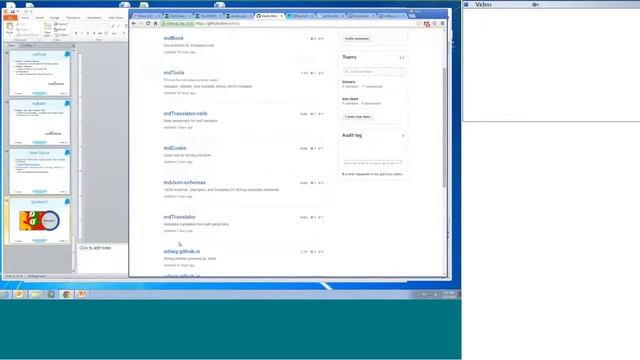Switch to Slides tab in PowerPoint thumbnail pane

[x=11, y=45]
